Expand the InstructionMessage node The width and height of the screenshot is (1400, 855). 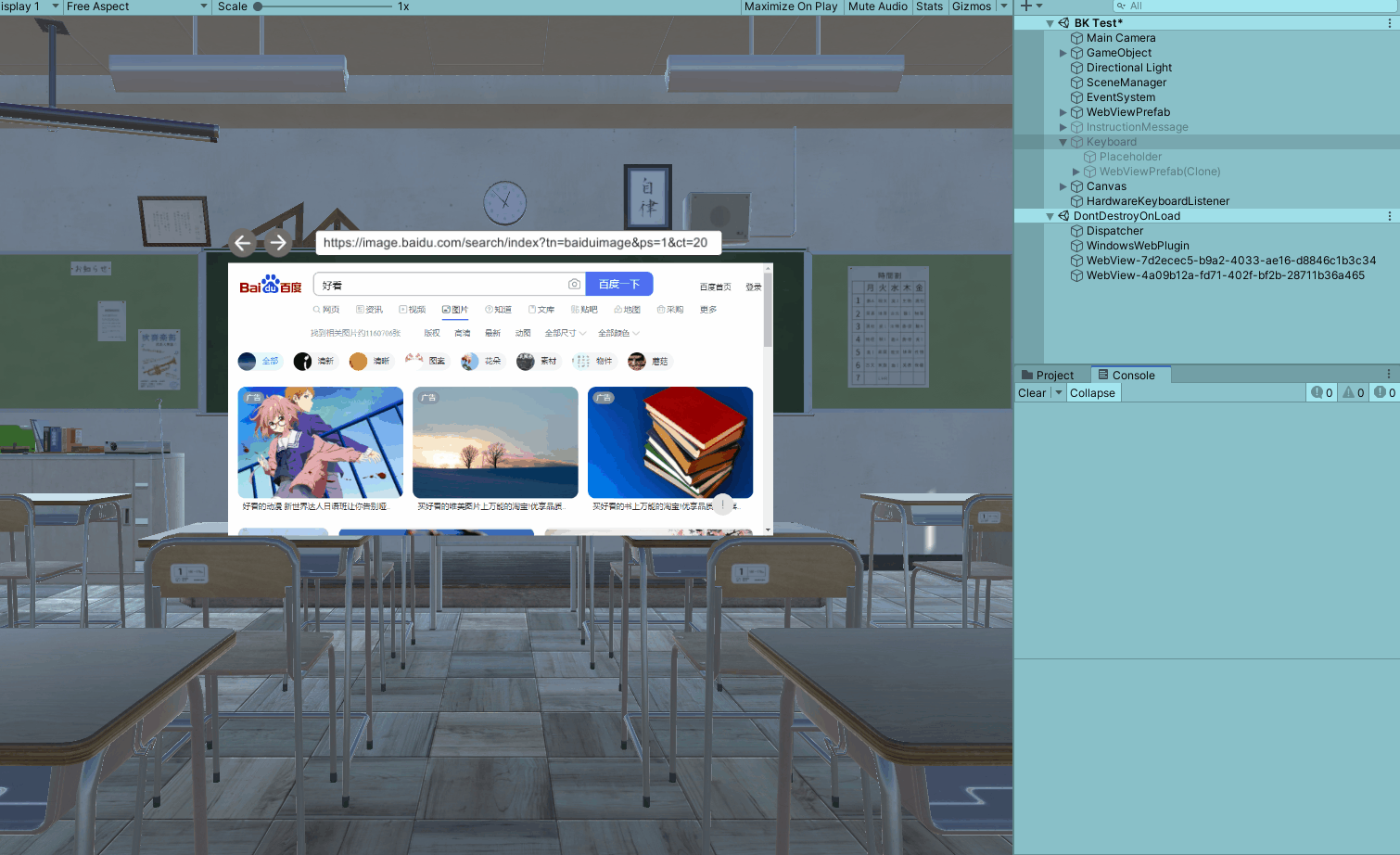(1063, 127)
